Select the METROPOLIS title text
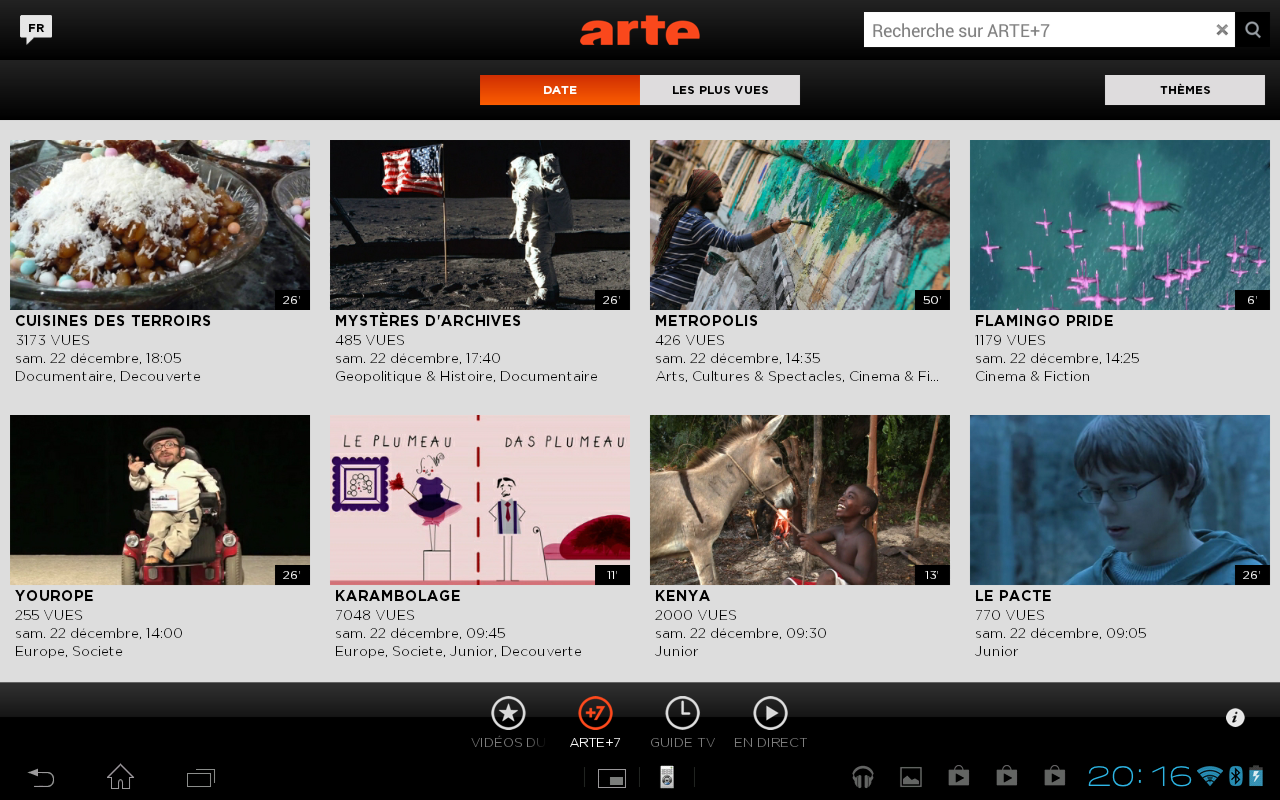1280x800 pixels. coord(707,321)
